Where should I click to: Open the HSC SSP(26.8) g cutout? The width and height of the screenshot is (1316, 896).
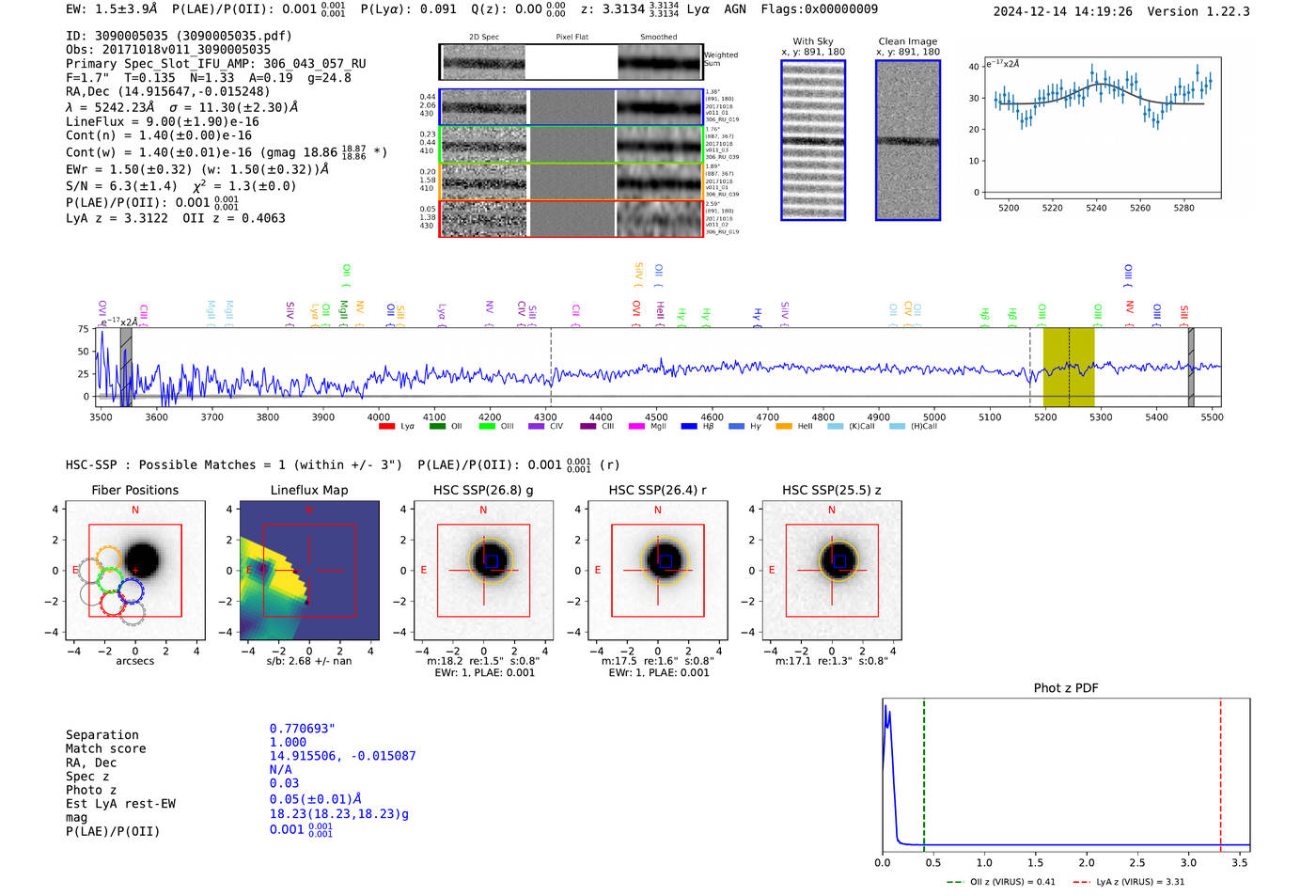[x=483, y=571]
